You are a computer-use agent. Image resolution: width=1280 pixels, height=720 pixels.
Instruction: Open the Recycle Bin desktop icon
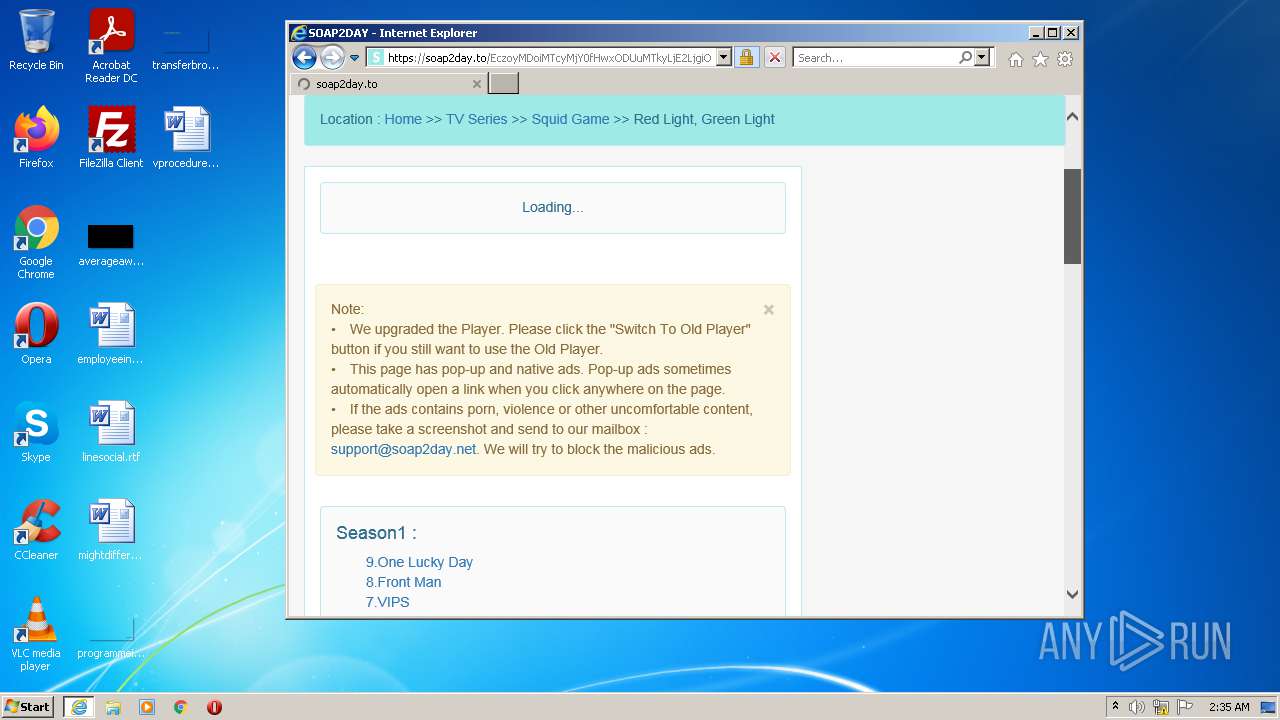tap(36, 40)
